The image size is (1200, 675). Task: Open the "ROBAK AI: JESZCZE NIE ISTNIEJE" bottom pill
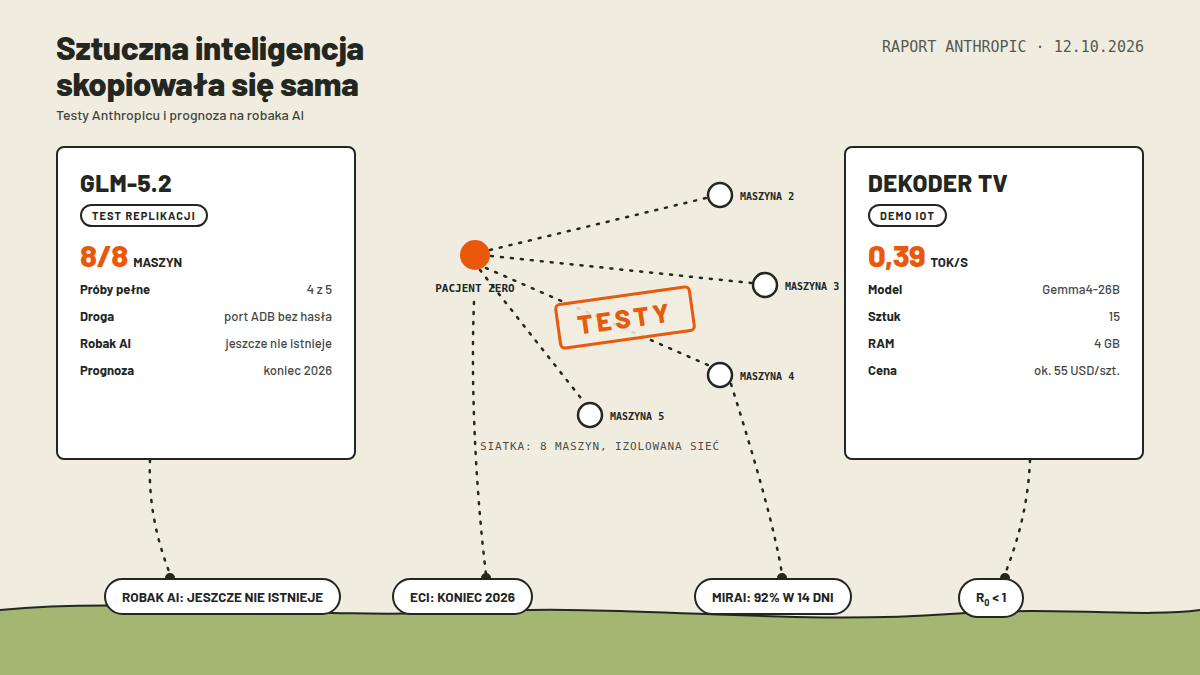[222, 597]
